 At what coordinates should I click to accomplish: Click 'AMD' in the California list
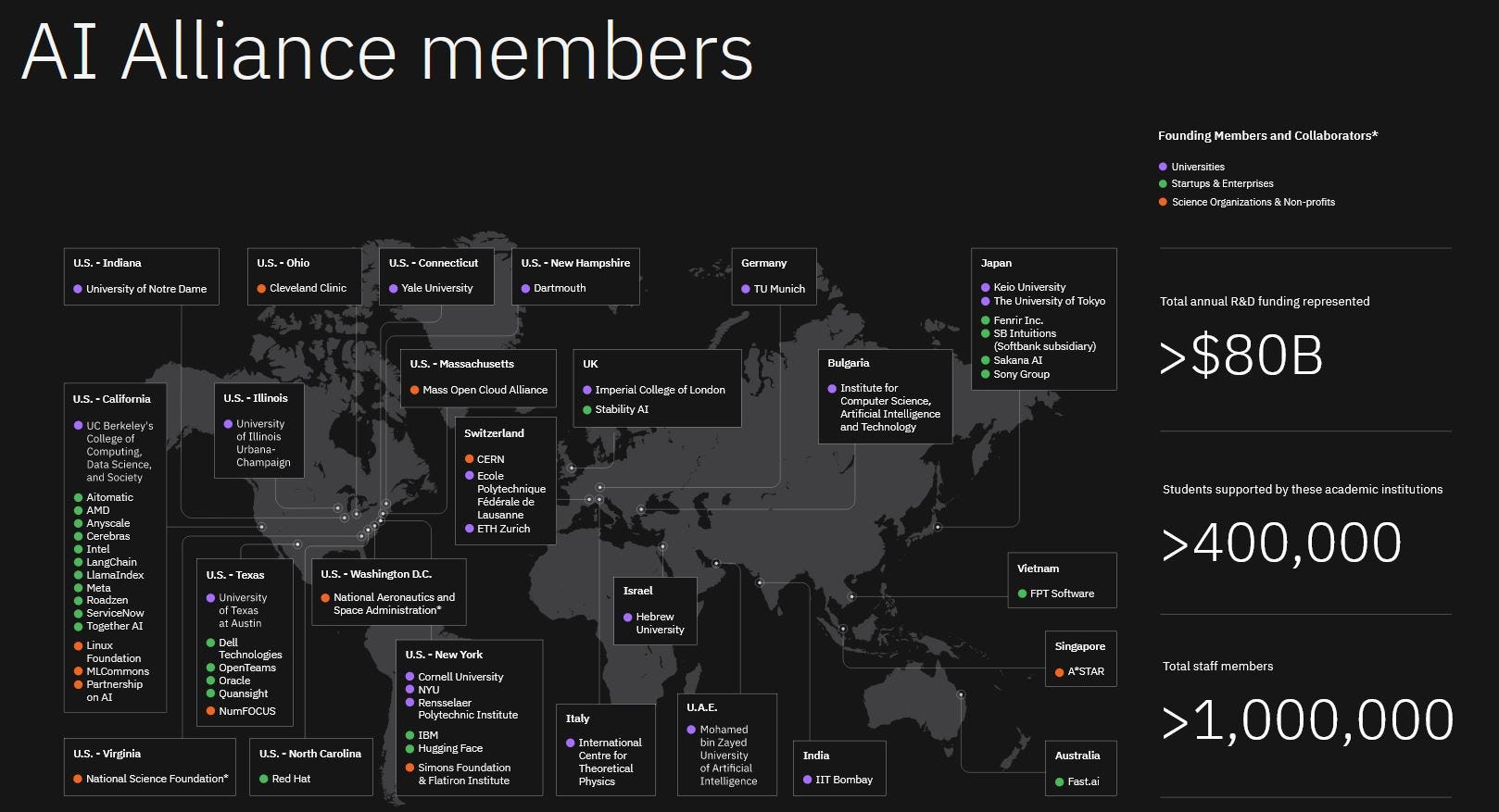98,510
